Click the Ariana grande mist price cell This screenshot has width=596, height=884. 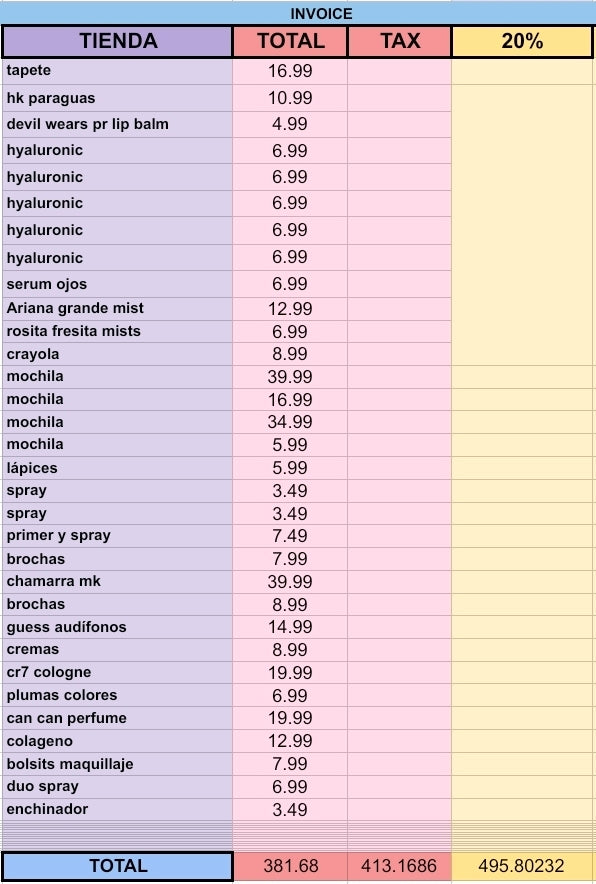coord(290,309)
